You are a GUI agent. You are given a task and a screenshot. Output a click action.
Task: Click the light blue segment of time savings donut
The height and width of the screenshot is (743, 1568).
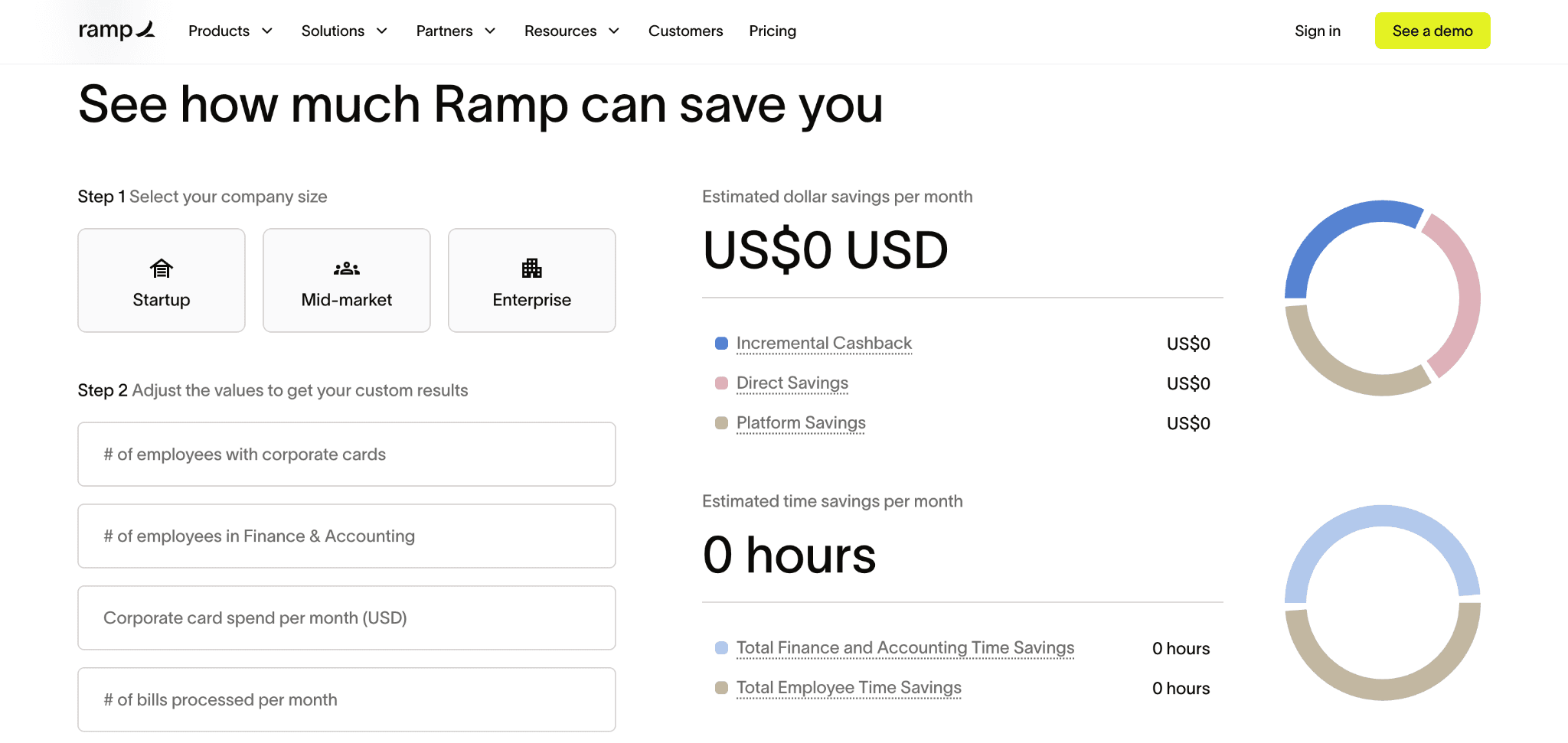(x=1382, y=517)
